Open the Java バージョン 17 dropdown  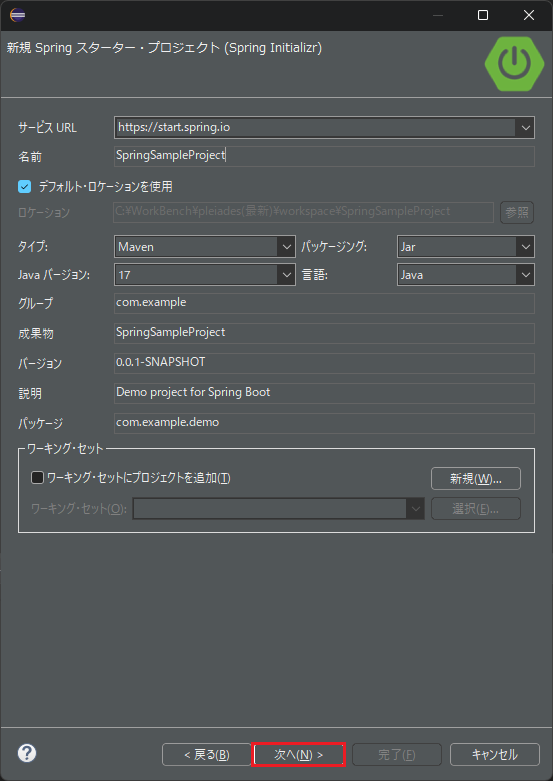205,274
